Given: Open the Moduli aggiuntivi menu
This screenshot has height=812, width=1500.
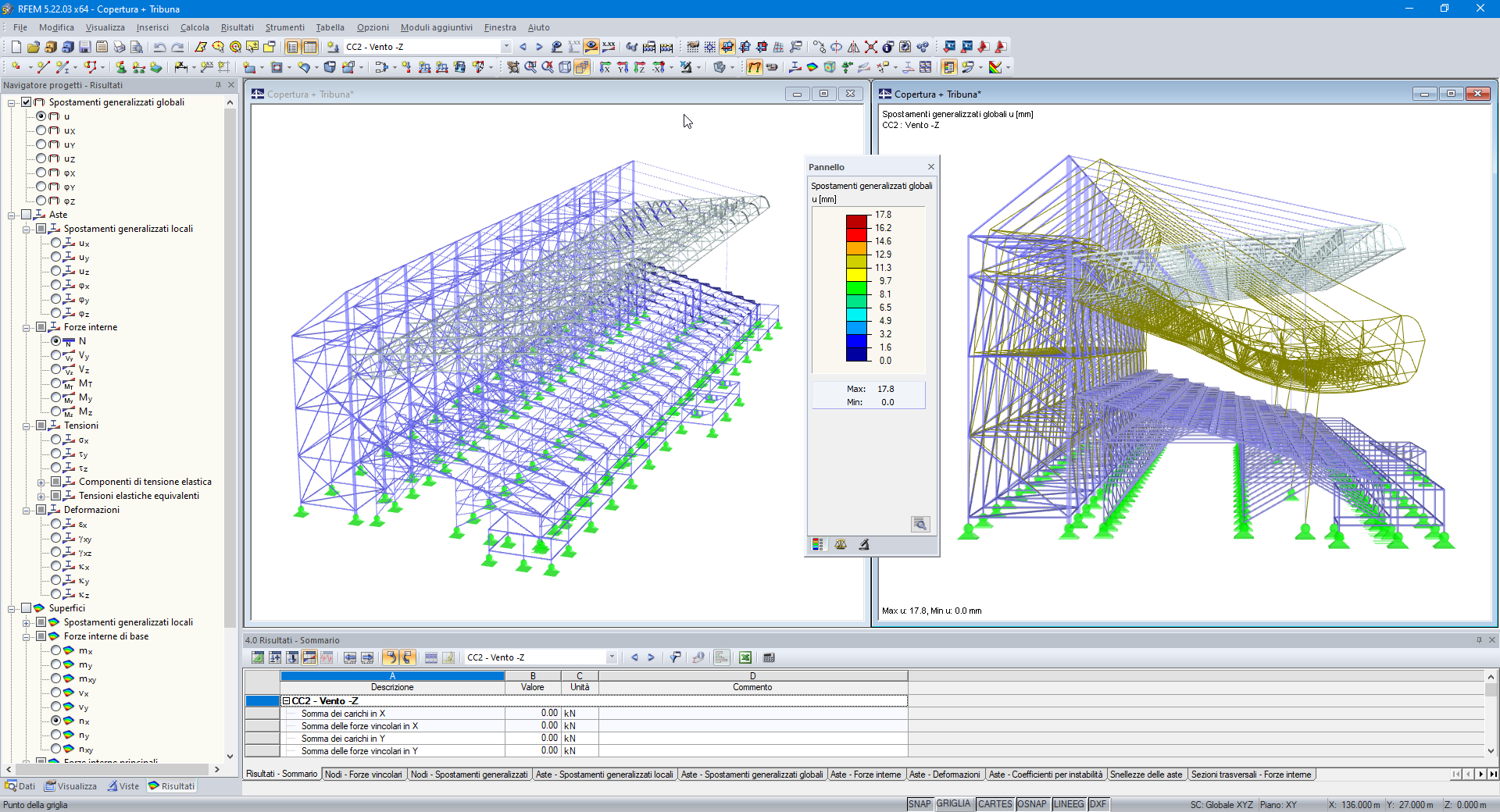Looking at the screenshot, I should coord(436,27).
